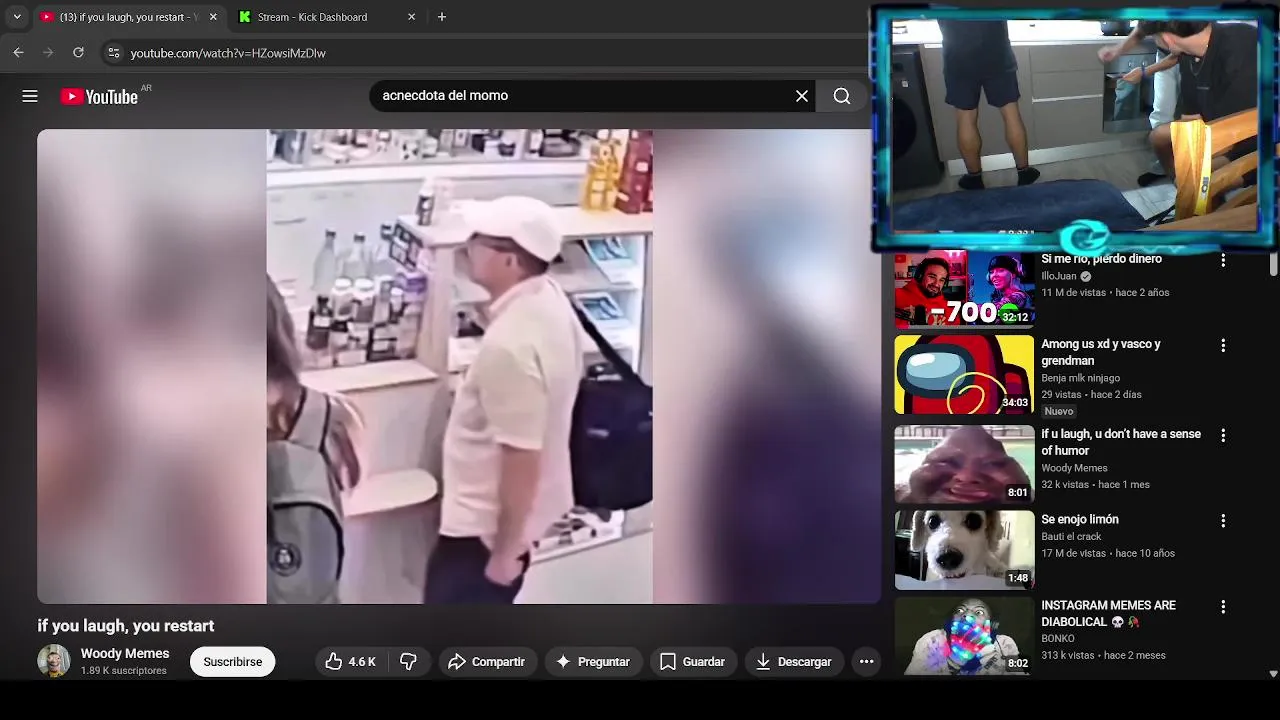Click 'Bauti el crack' channel name
Screen dimensions: 1280x720
pyautogui.click(x=1071, y=536)
